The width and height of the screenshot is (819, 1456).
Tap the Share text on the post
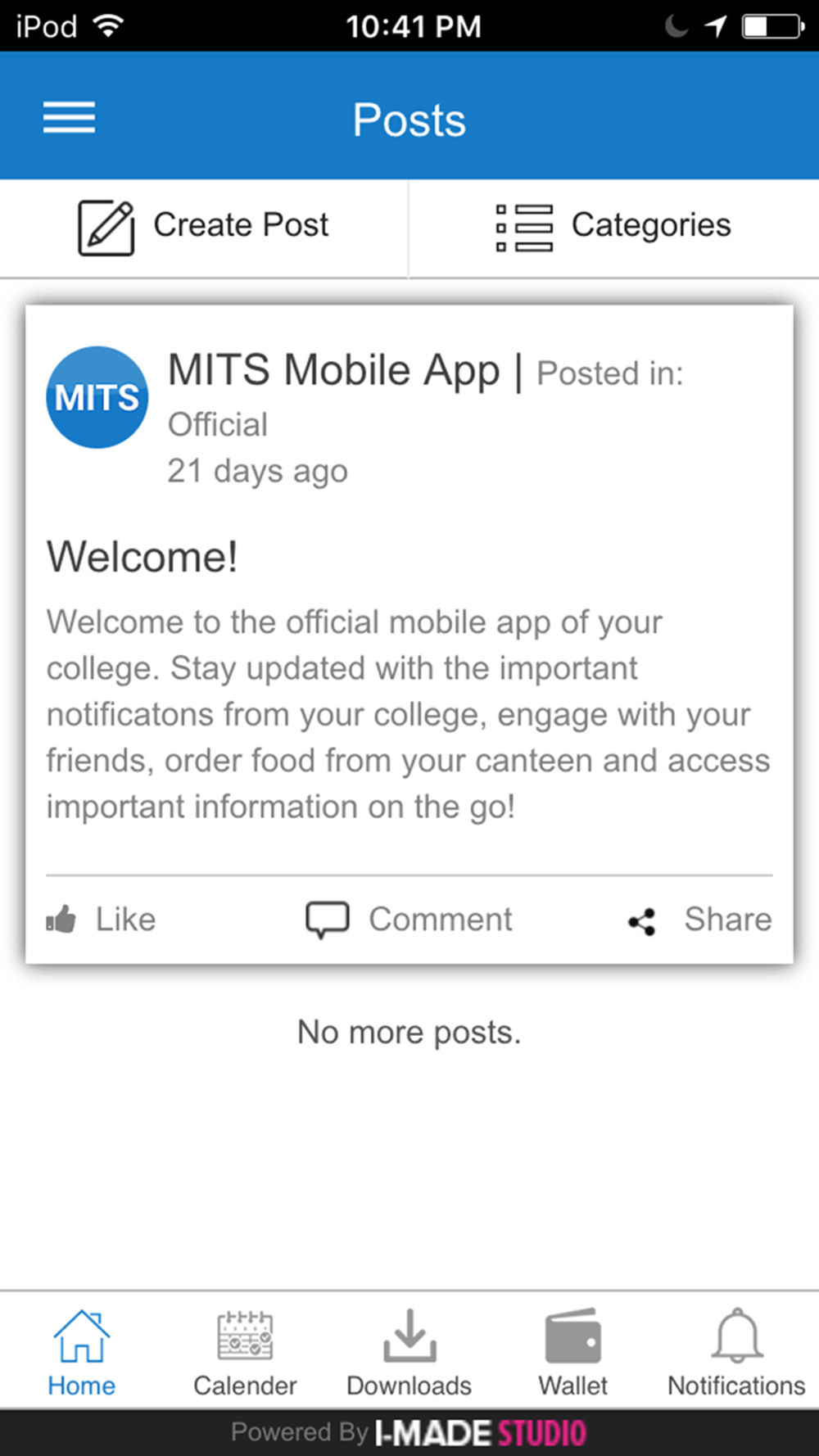pyautogui.click(x=728, y=920)
